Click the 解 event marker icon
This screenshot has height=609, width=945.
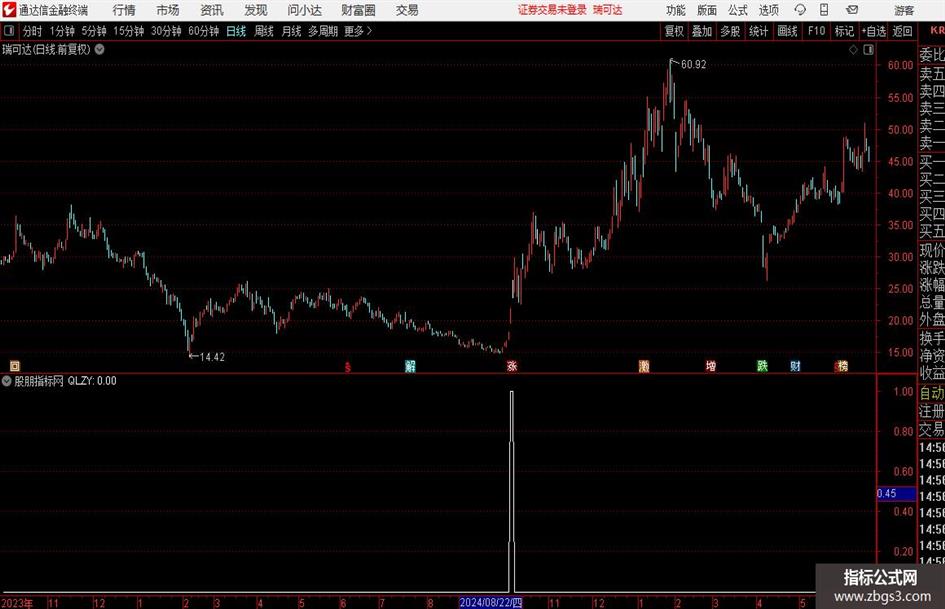point(410,365)
